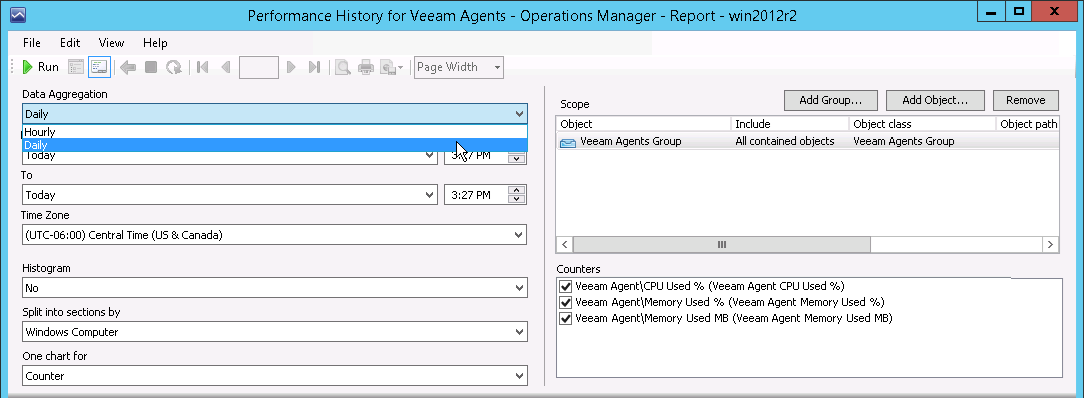This screenshot has width=1084, height=398.
Task: Open the View menu
Action: coord(111,43)
